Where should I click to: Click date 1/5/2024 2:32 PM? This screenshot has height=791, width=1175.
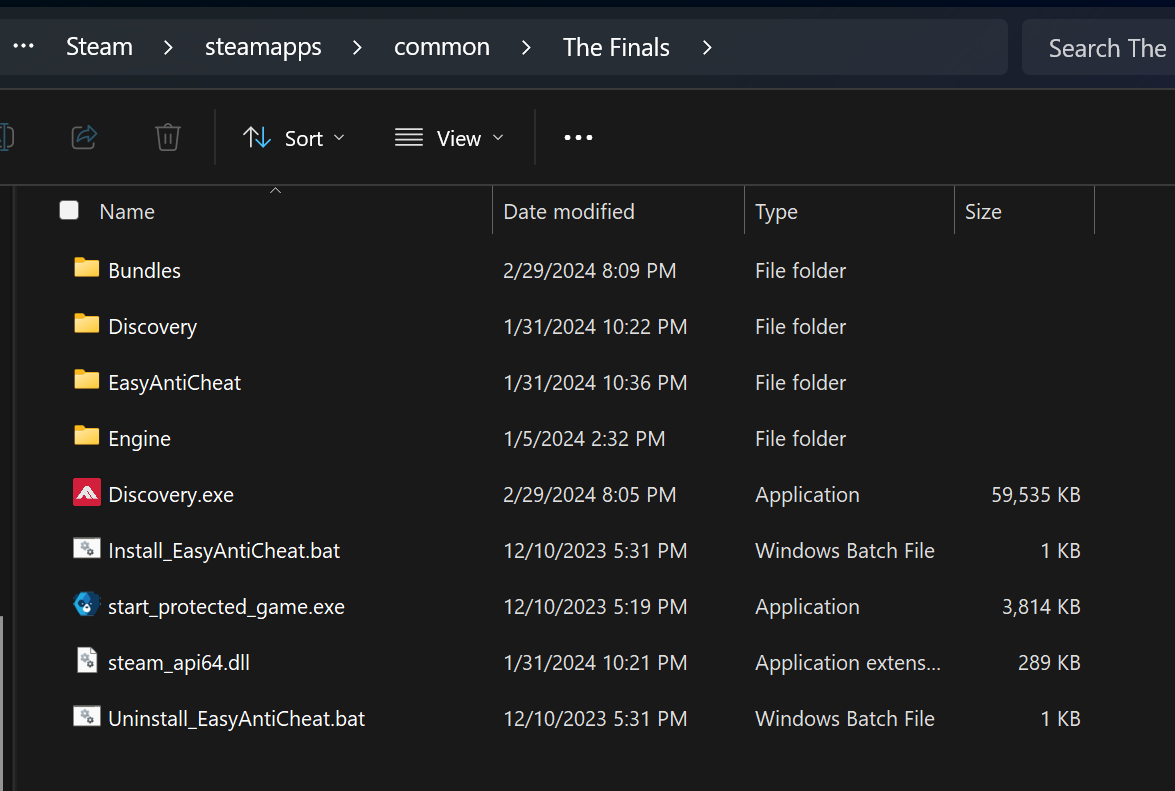click(x=585, y=439)
